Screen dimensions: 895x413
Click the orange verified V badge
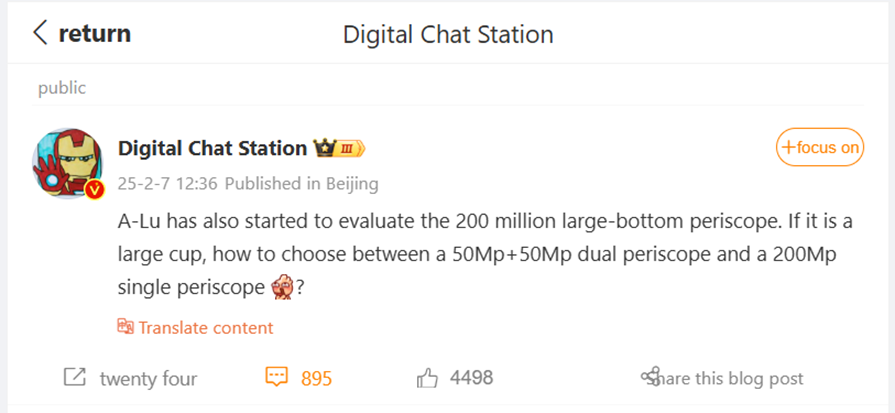tap(95, 190)
